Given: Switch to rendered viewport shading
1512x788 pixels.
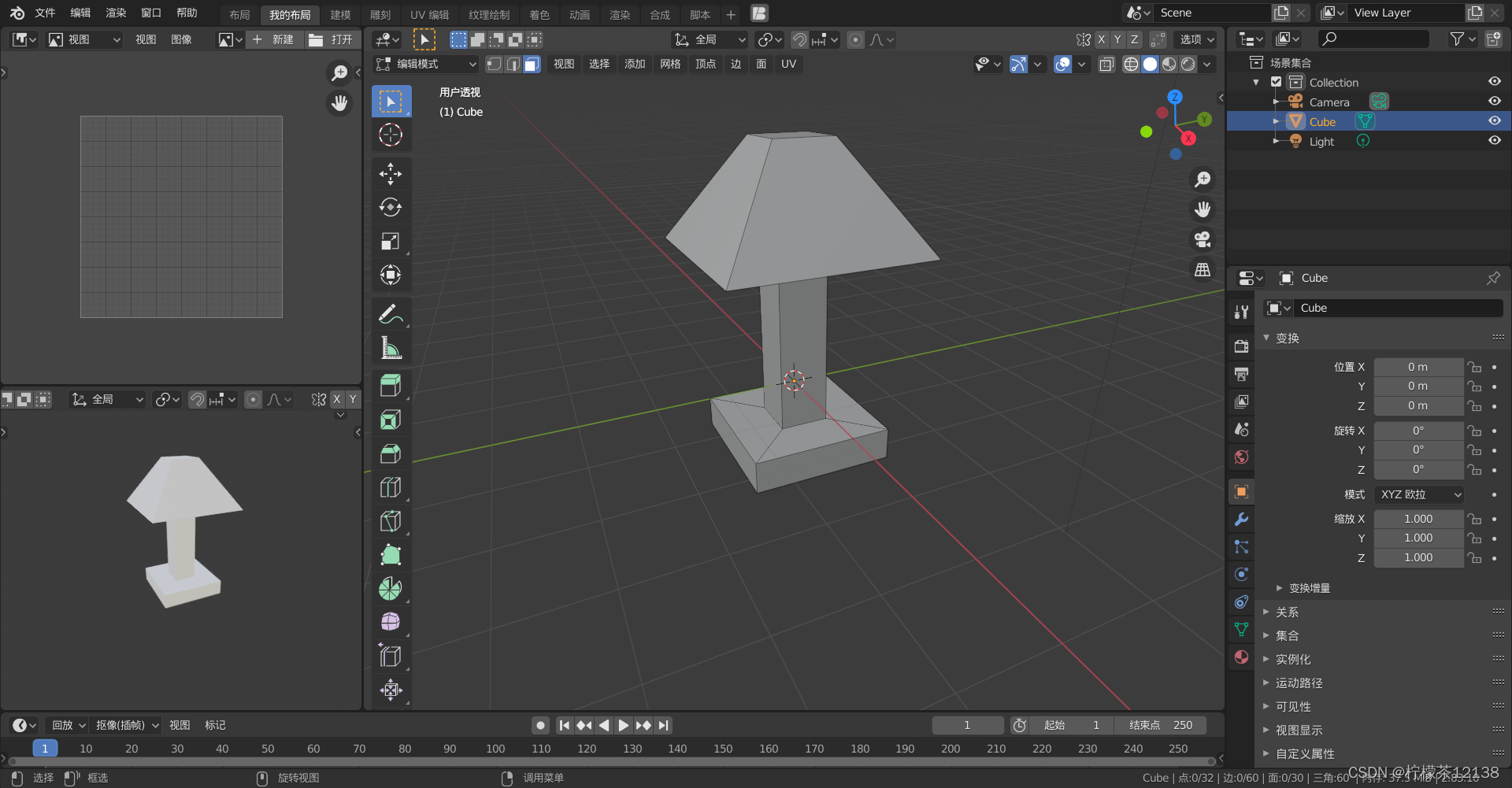Looking at the screenshot, I should point(1188,65).
